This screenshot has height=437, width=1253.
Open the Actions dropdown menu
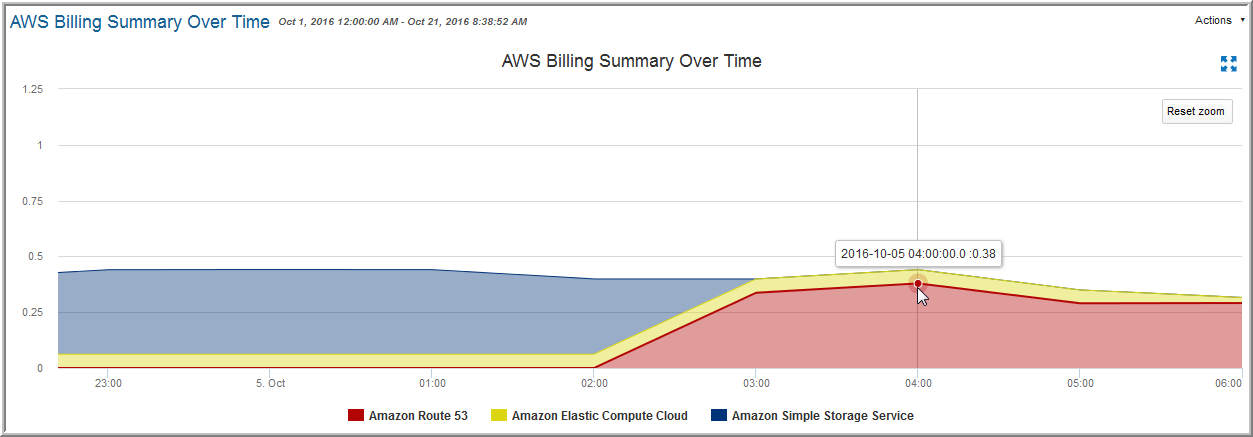click(1218, 20)
